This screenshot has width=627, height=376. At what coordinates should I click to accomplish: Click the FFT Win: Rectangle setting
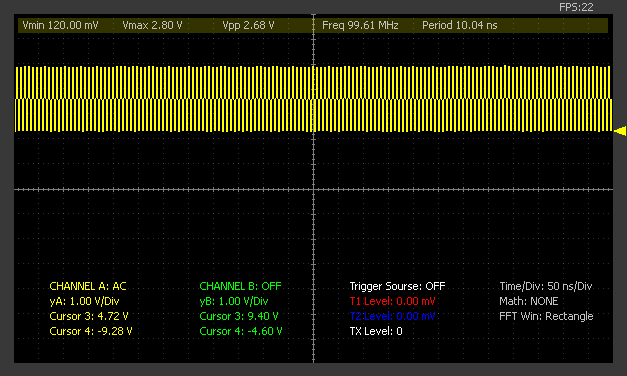coord(546,316)
